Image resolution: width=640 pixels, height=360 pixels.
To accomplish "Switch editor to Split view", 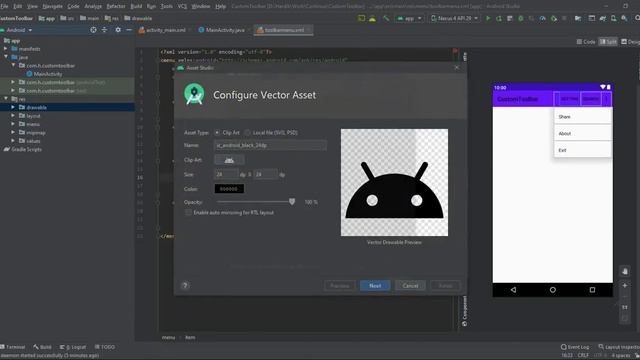I will [608, 42].
